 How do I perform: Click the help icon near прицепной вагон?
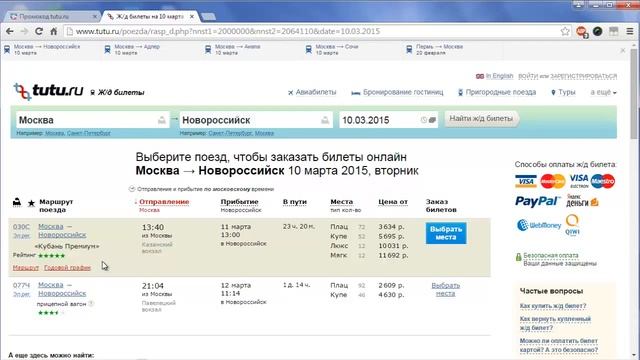click(91, 304)
